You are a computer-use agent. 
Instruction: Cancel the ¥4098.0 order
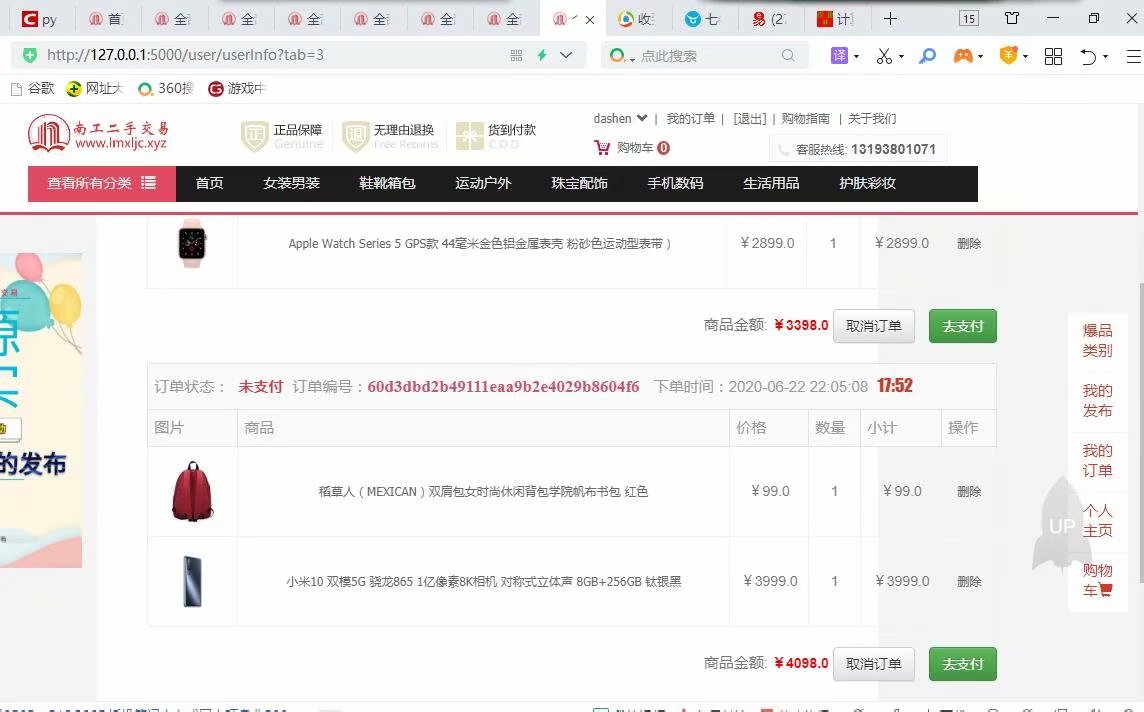[x=873, y=664]
